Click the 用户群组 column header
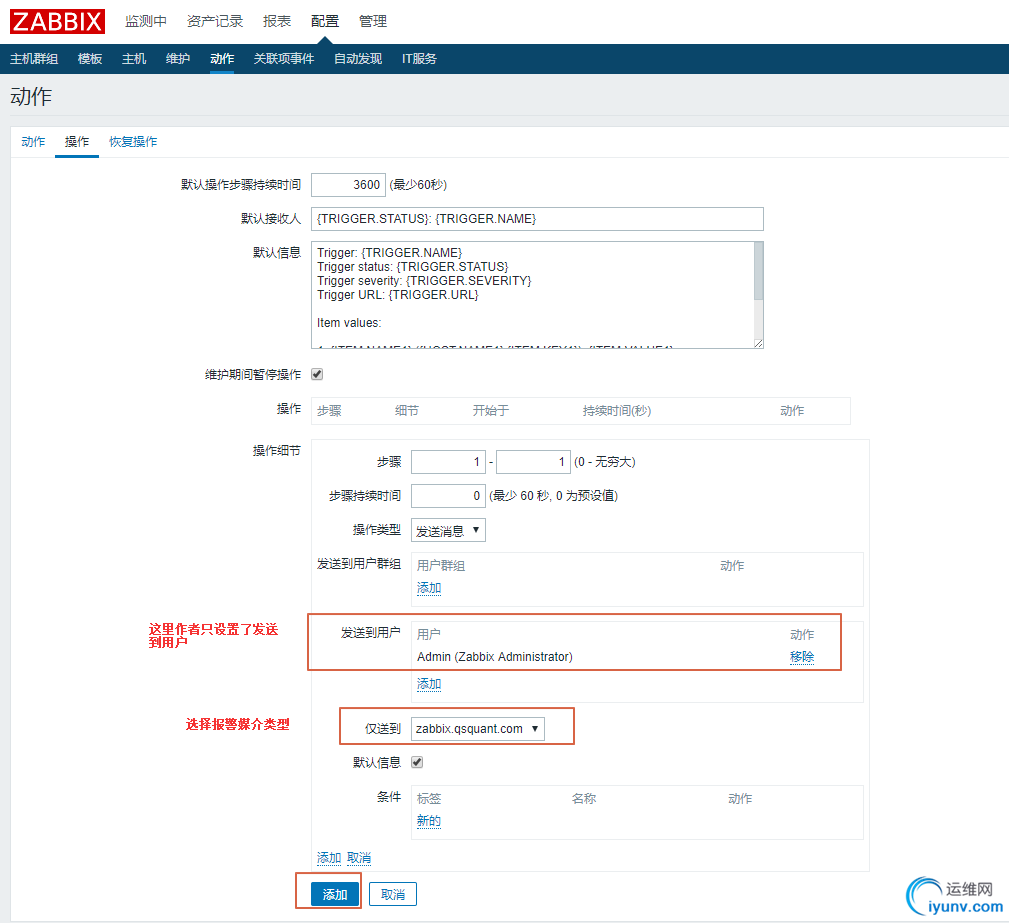The width and height of the screenshot is (1009, 923). pyautogui.click(x=441, y=566)
